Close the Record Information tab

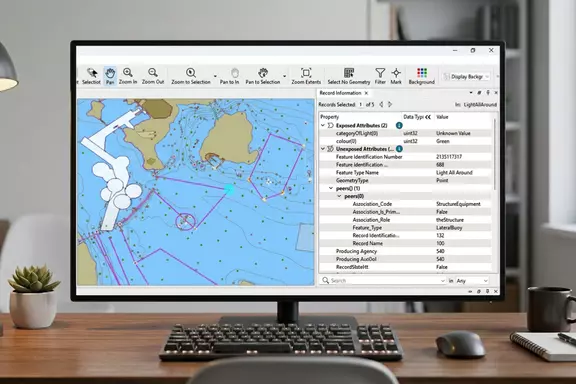coord(366,93)
